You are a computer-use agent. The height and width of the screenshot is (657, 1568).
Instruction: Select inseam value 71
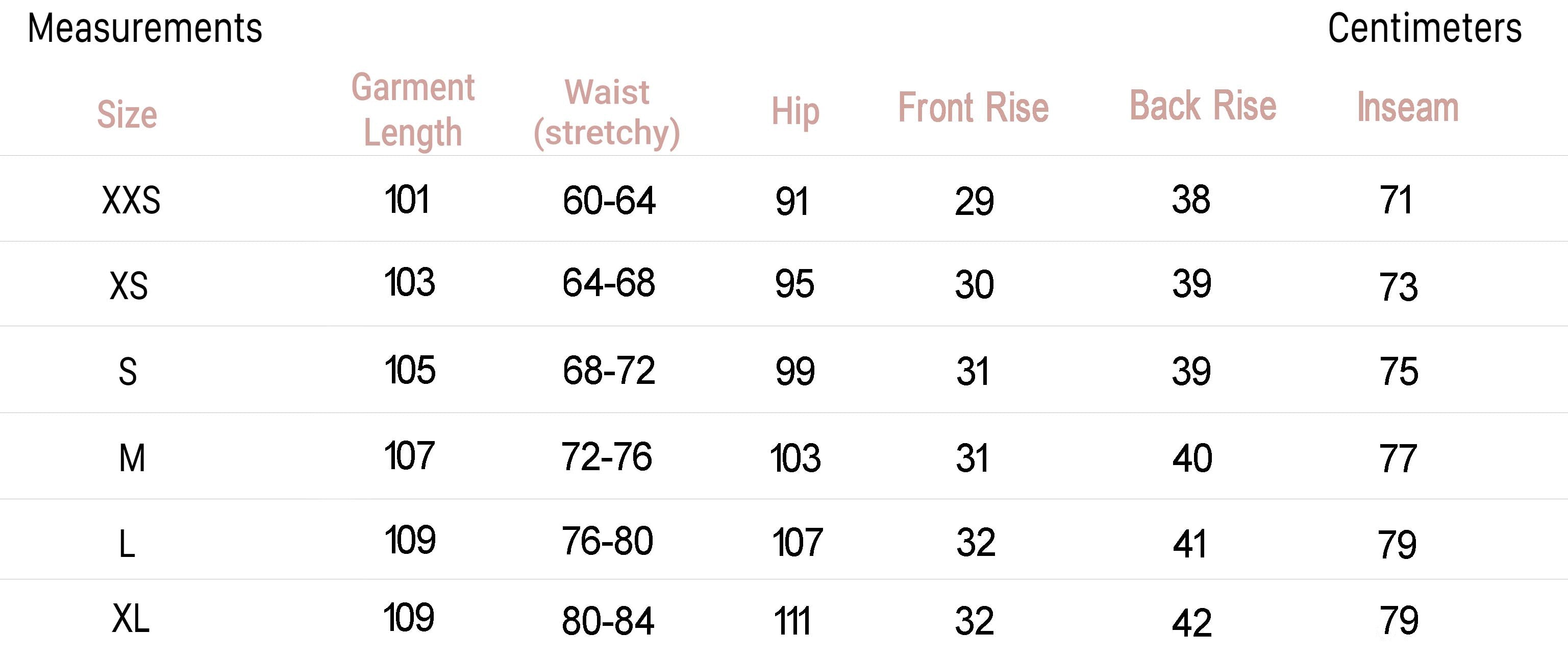pyautogui.click(x=1396, y=199)
